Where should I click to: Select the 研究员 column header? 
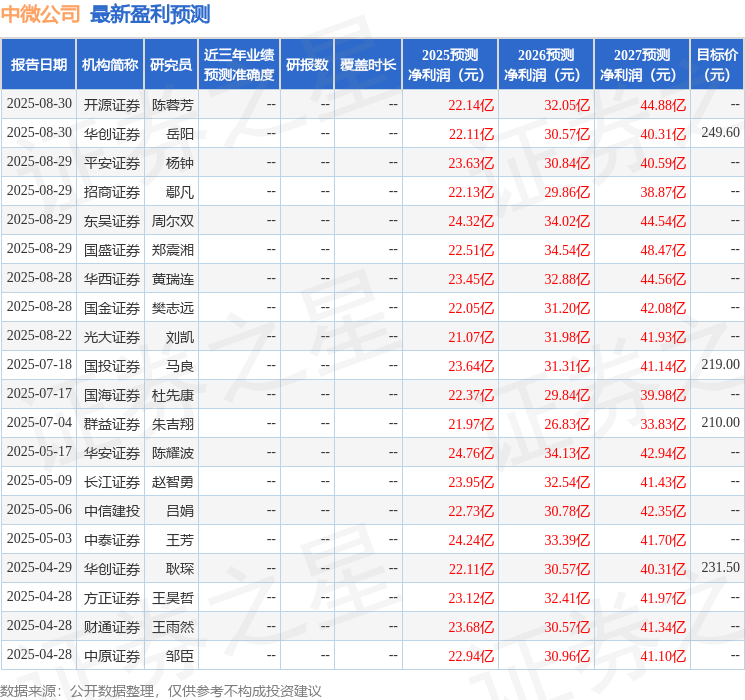[171, 65]
